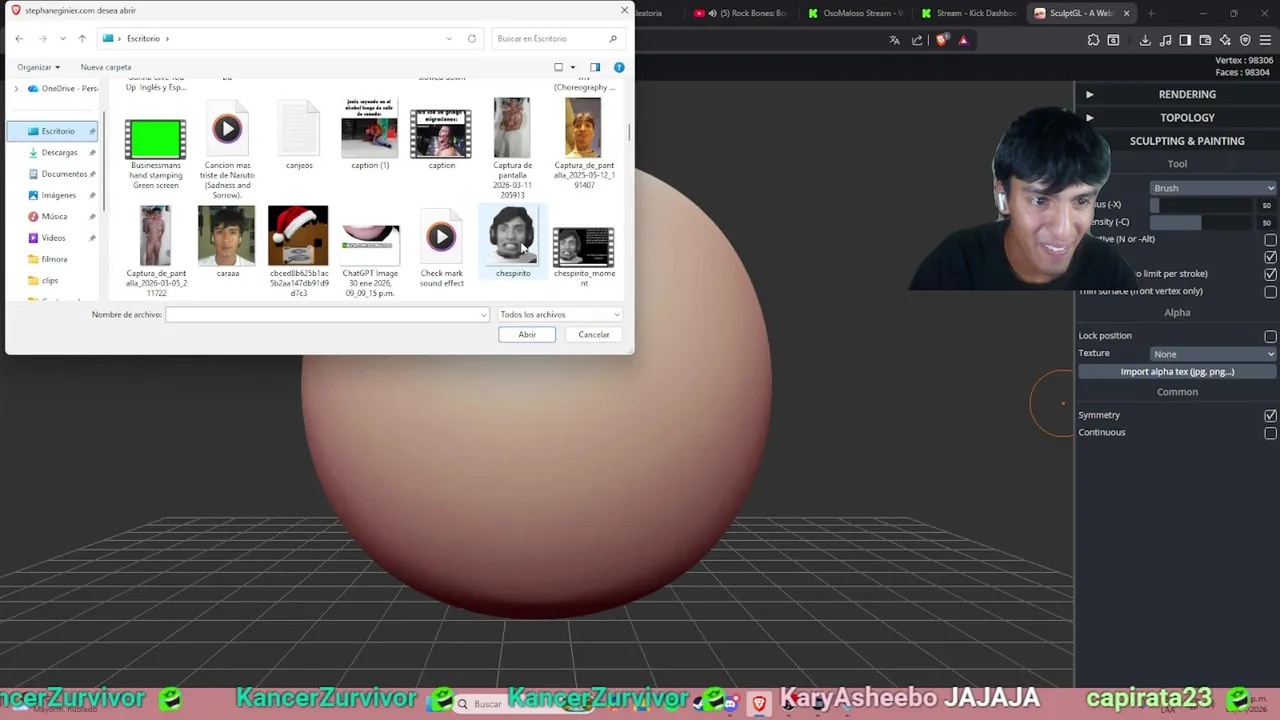This screenshot has height=720, width=1280.
Task: Open Descargas in the navigation pane
Action: (x=59, y=153)
